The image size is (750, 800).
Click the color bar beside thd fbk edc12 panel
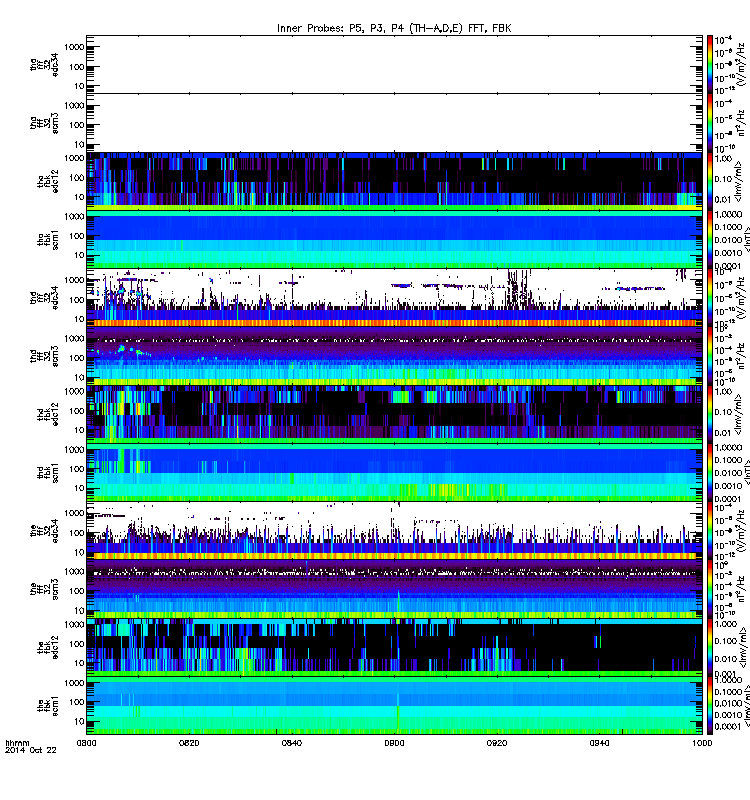point(710,414)
